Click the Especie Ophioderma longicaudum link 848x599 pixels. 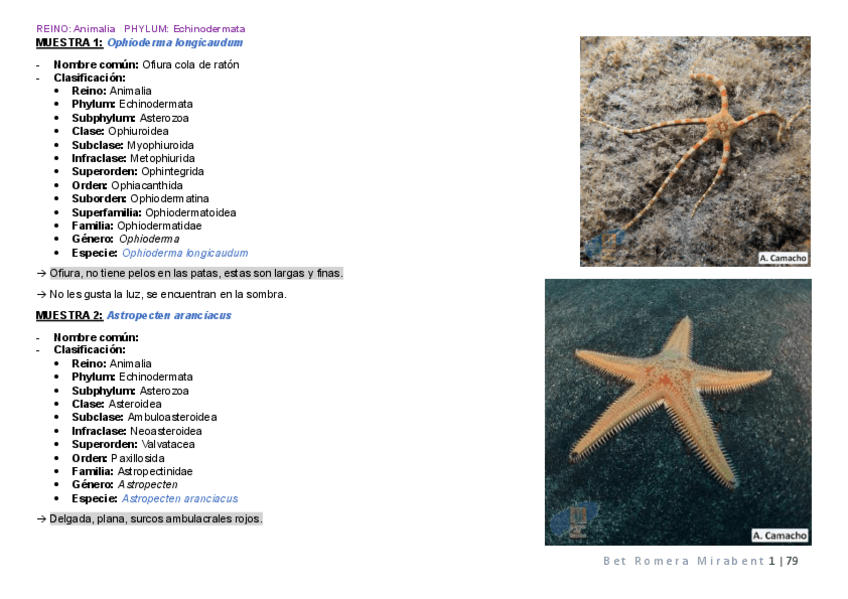click(185, 253)
